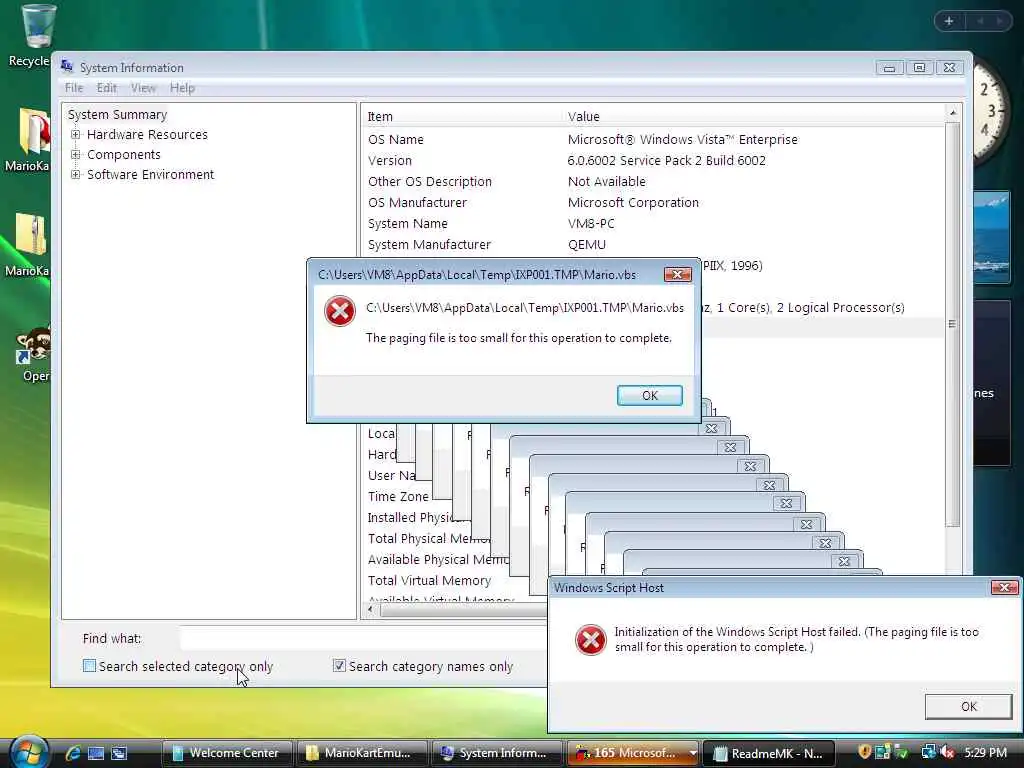
Task: Select System Summary in the tree
Action: (118, 114)
